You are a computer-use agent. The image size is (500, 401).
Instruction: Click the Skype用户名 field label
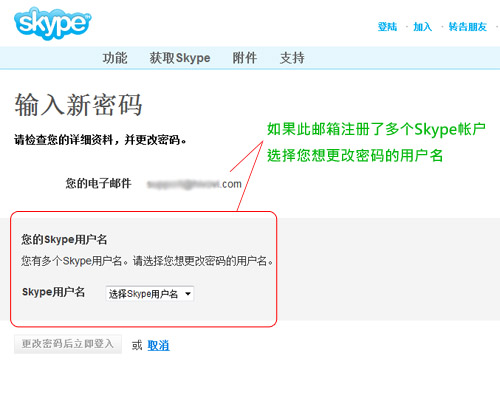53,292
